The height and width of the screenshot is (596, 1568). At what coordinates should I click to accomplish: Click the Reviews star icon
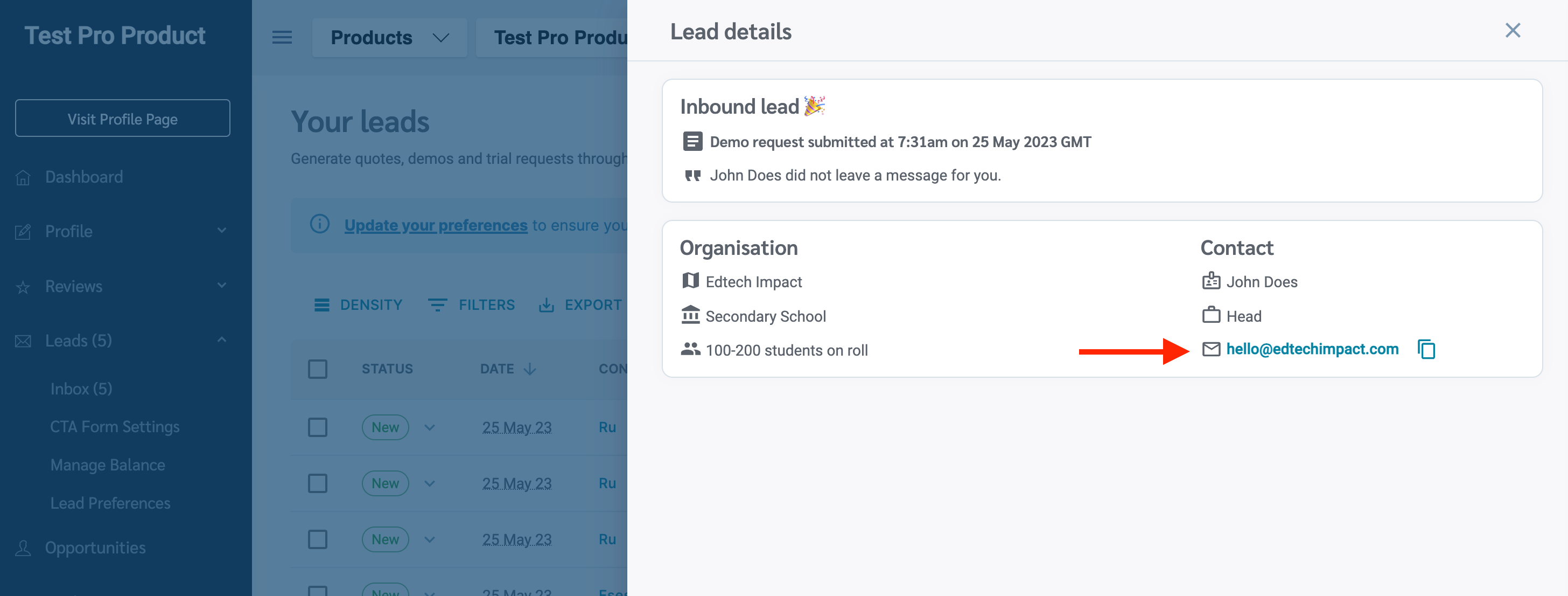[23, 287]
